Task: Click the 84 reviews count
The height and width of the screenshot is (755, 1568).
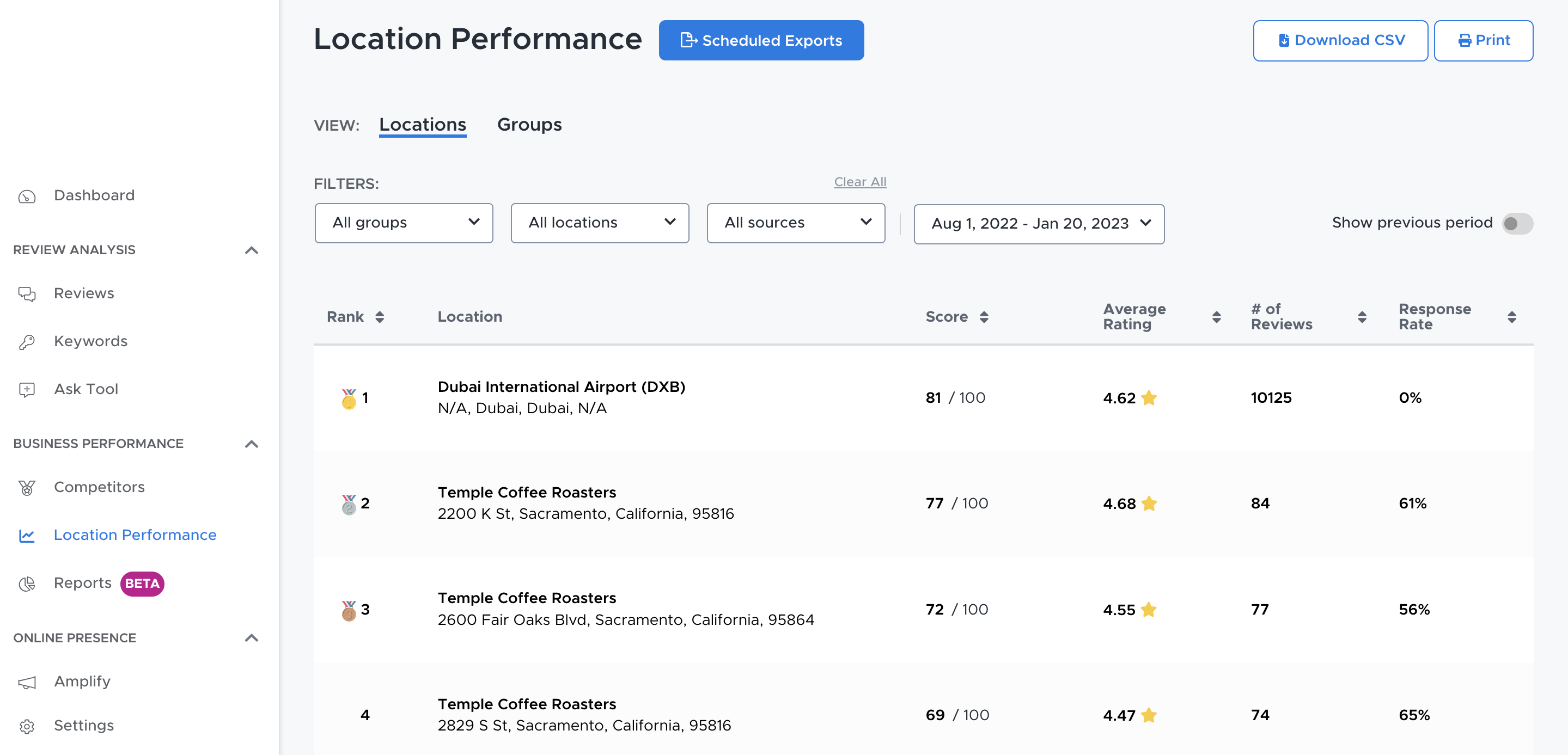Action: 1260,503
